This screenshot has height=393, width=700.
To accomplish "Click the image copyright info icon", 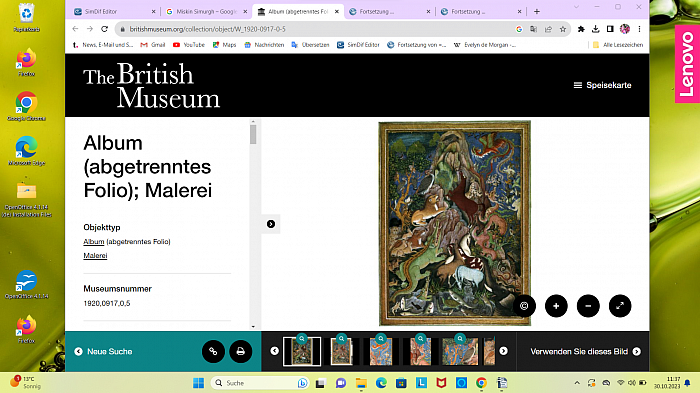I will [x=524, y=306].
